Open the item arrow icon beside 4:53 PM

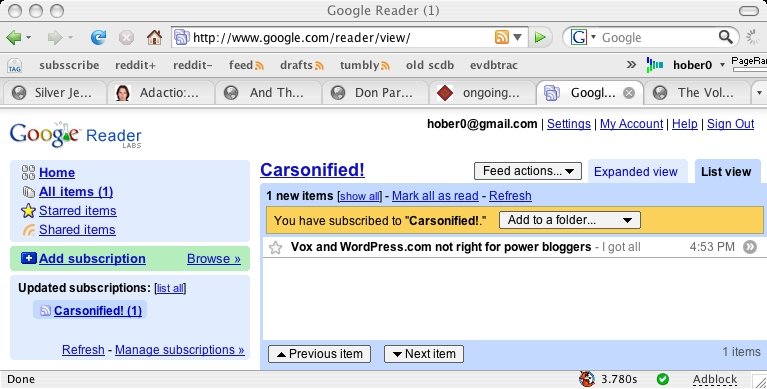[750, 247]
